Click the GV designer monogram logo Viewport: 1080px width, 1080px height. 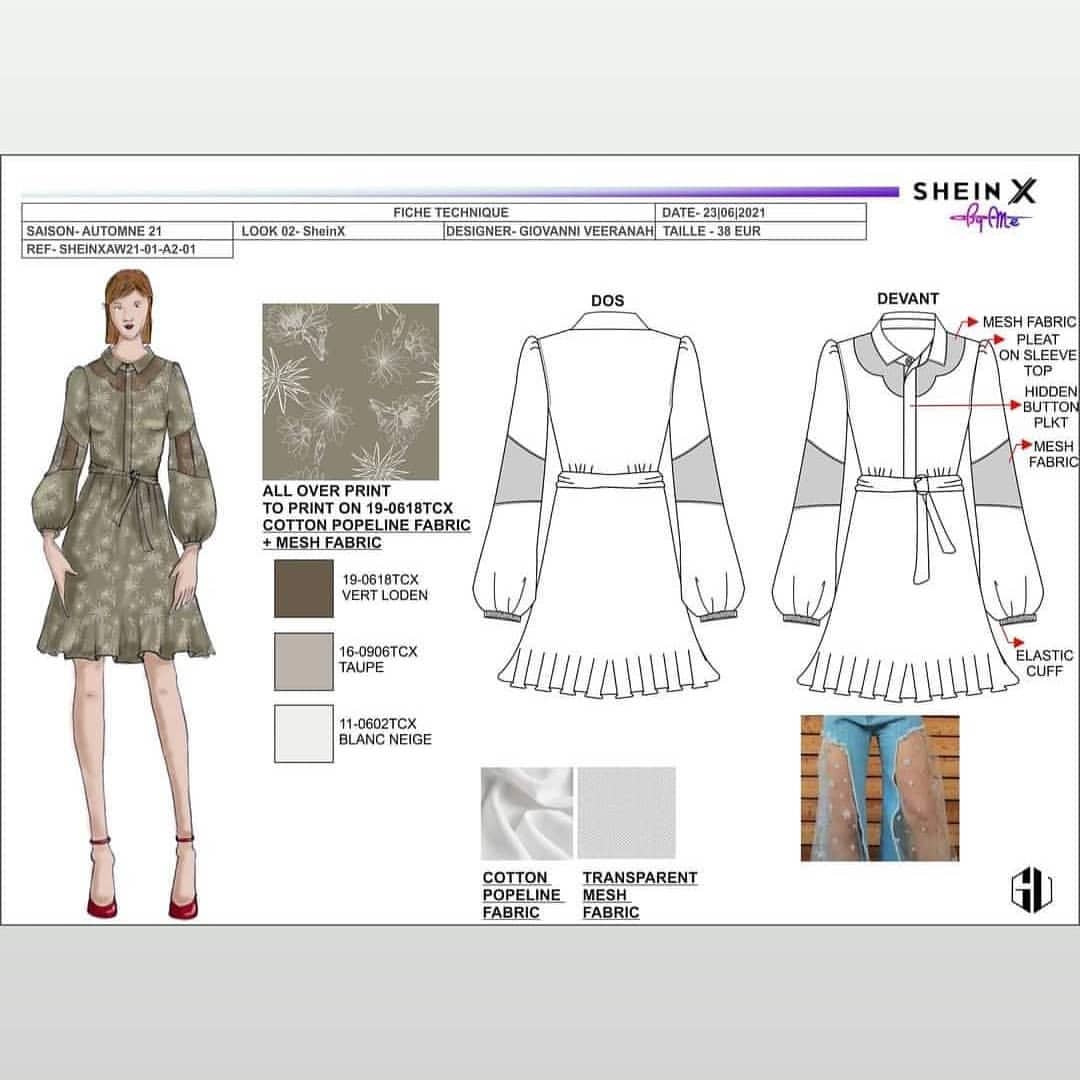click(x=1031, y=889)
